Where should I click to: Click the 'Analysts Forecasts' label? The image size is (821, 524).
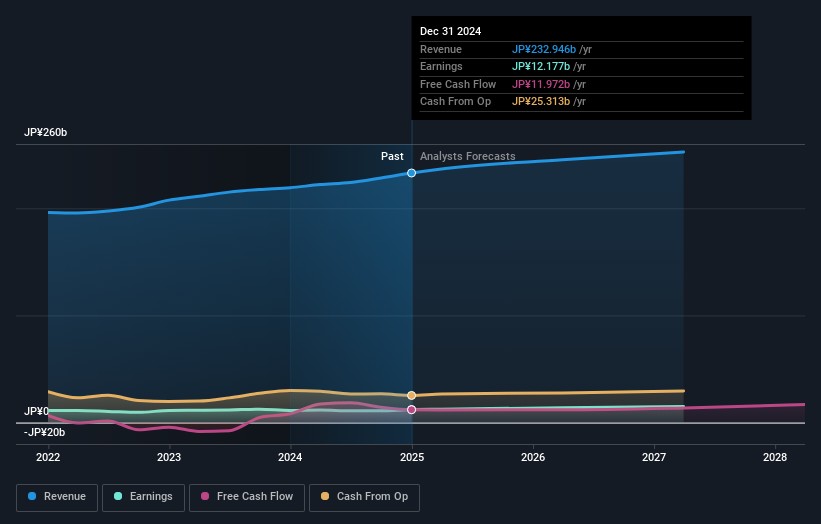468,156
